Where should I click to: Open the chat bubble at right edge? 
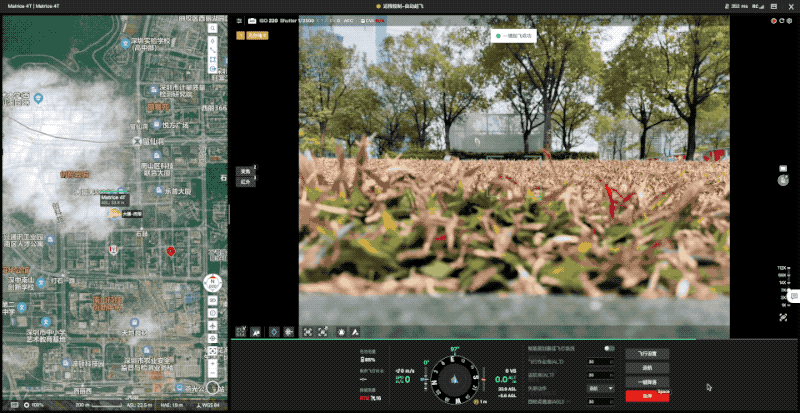(794, 295)
